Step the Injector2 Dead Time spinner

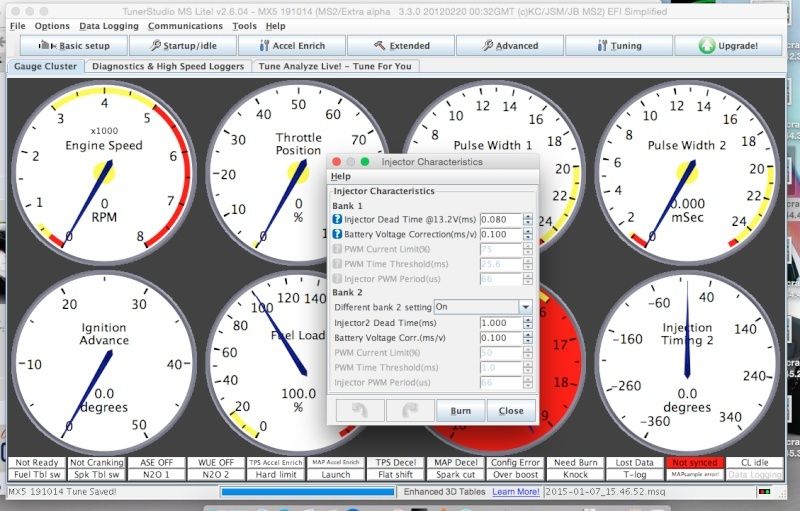pos(528,323)
